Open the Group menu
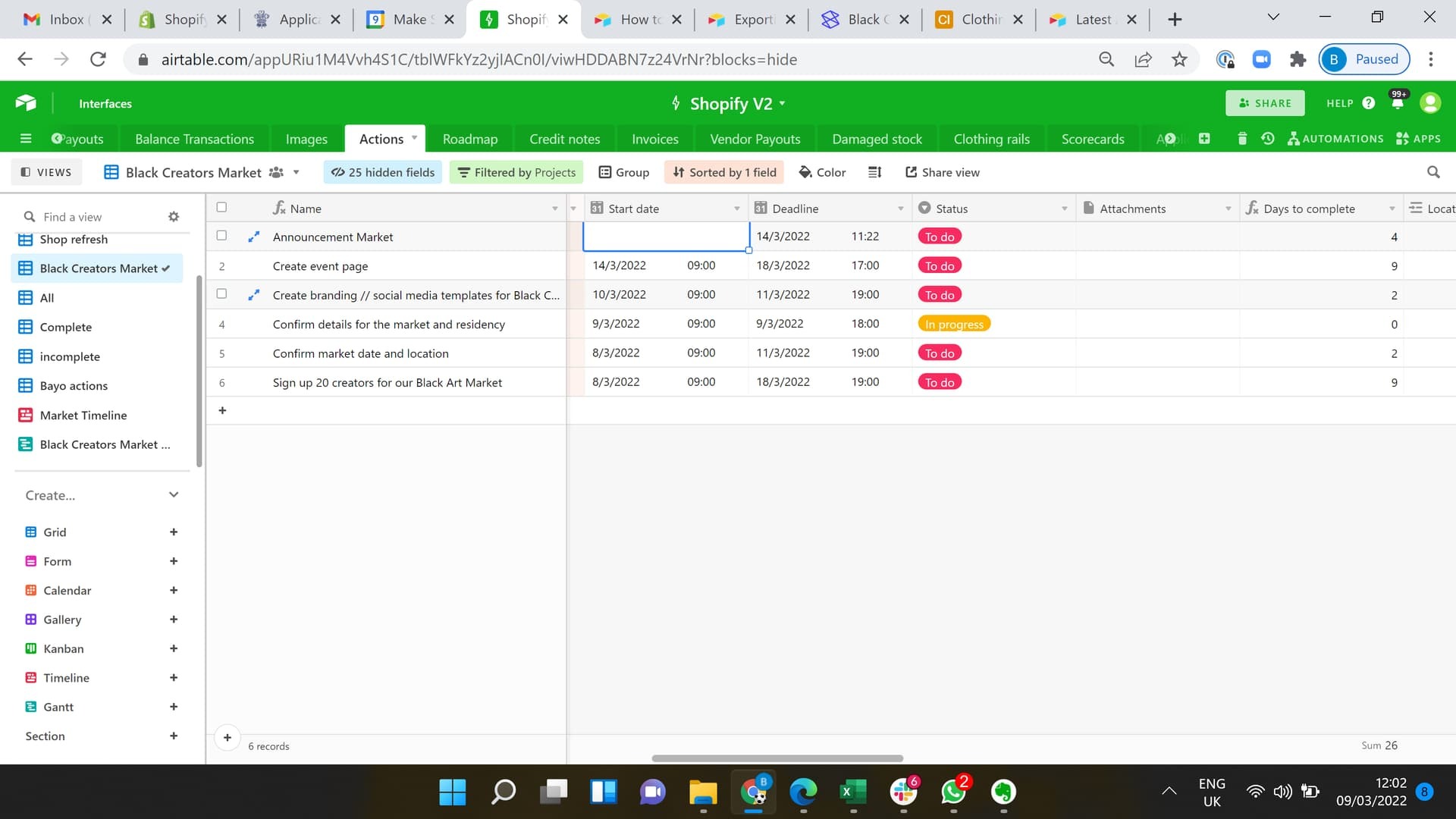Image resolution: width=1456 pixels, height=819 pixels. click(x=624, y=172)
